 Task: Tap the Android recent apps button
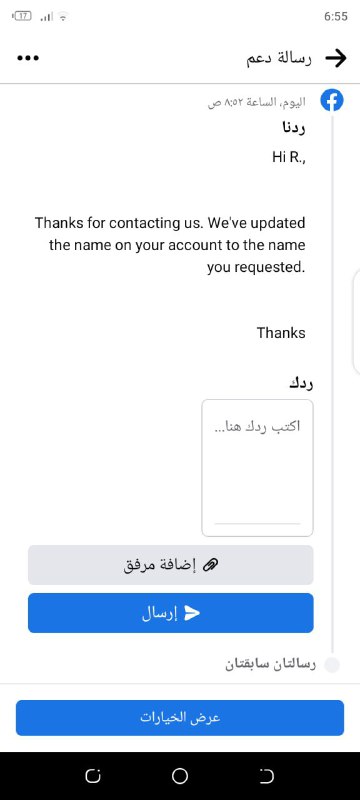pyautogui.click(x=93, y=776)
